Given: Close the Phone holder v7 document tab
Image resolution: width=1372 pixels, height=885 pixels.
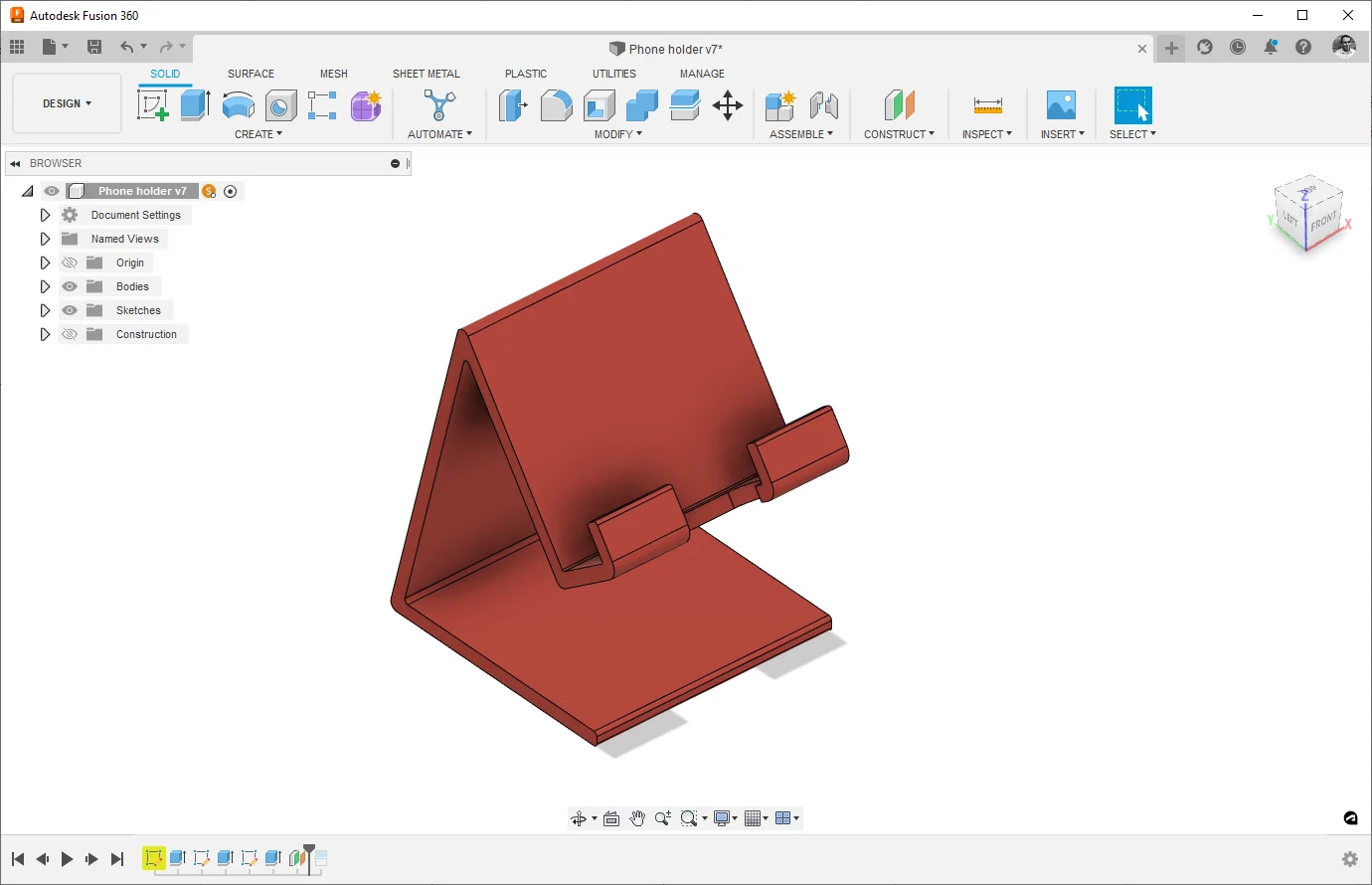Looking at the screenshot, I should tap(1142, 49).
